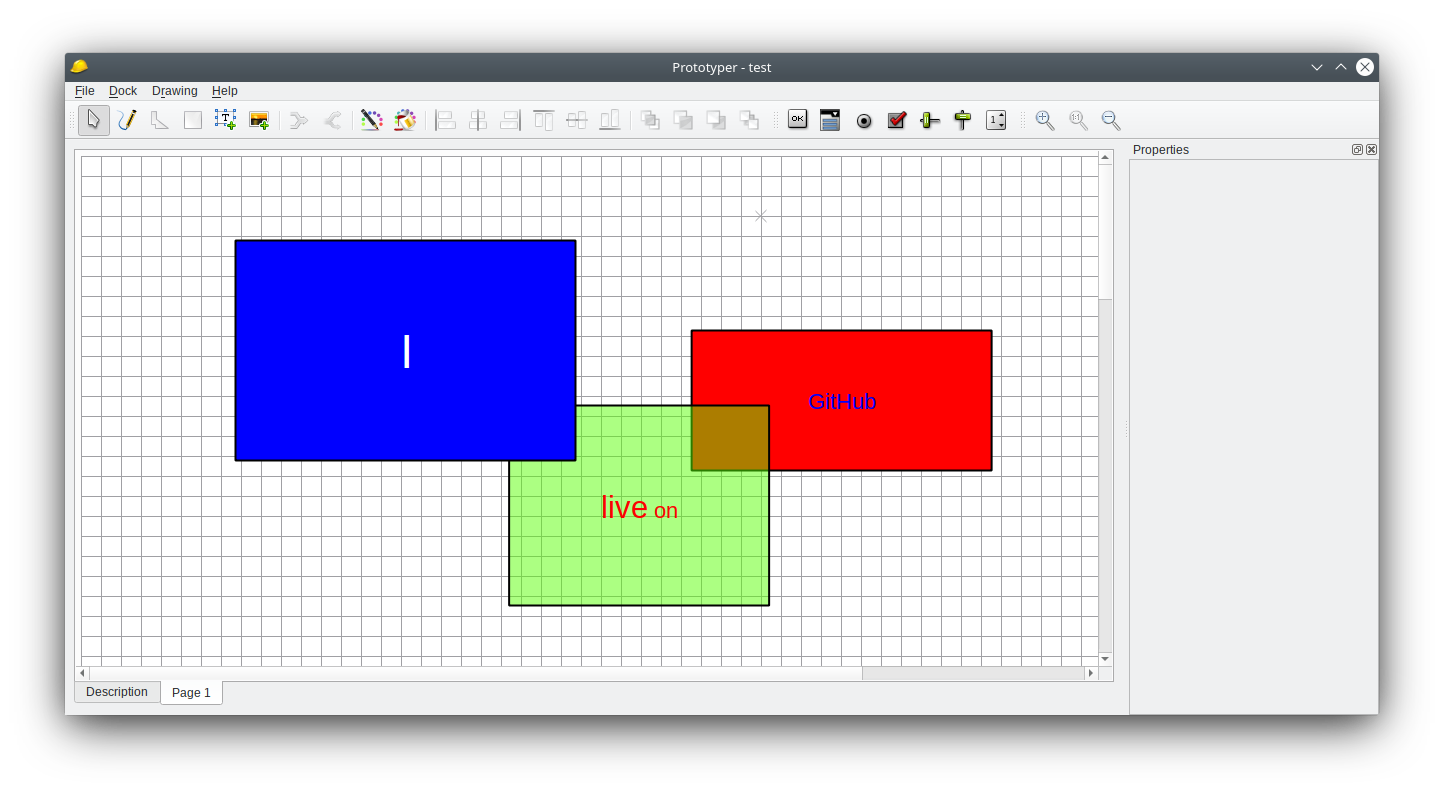This screenshot has height=792, width=1444.
Task: Click the horizontal scrollbar right arrow
Action: 1091,673
